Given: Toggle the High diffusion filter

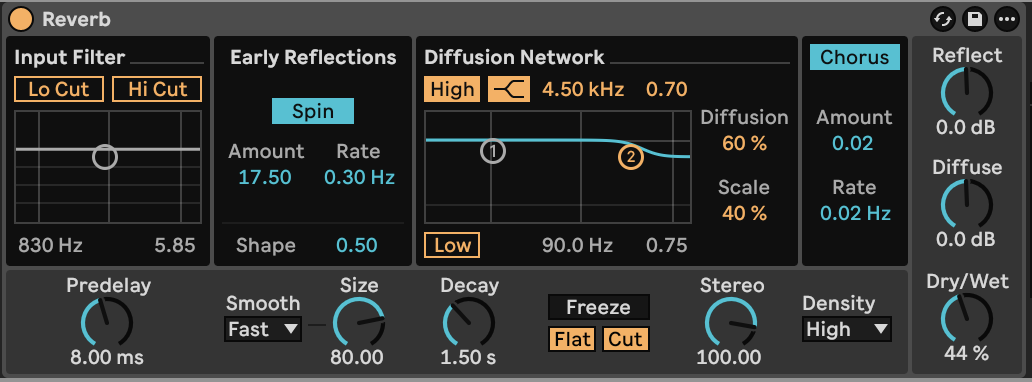Looking at the screenshot, I should pos(452,89).
